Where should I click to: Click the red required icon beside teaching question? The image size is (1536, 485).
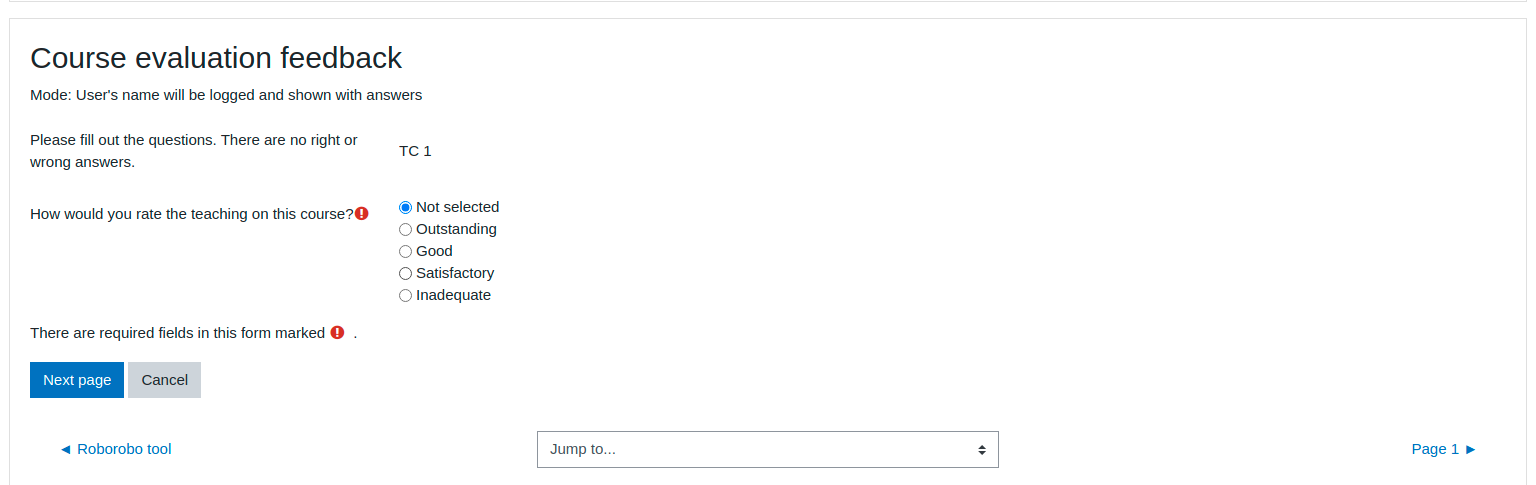click(362, 213)
